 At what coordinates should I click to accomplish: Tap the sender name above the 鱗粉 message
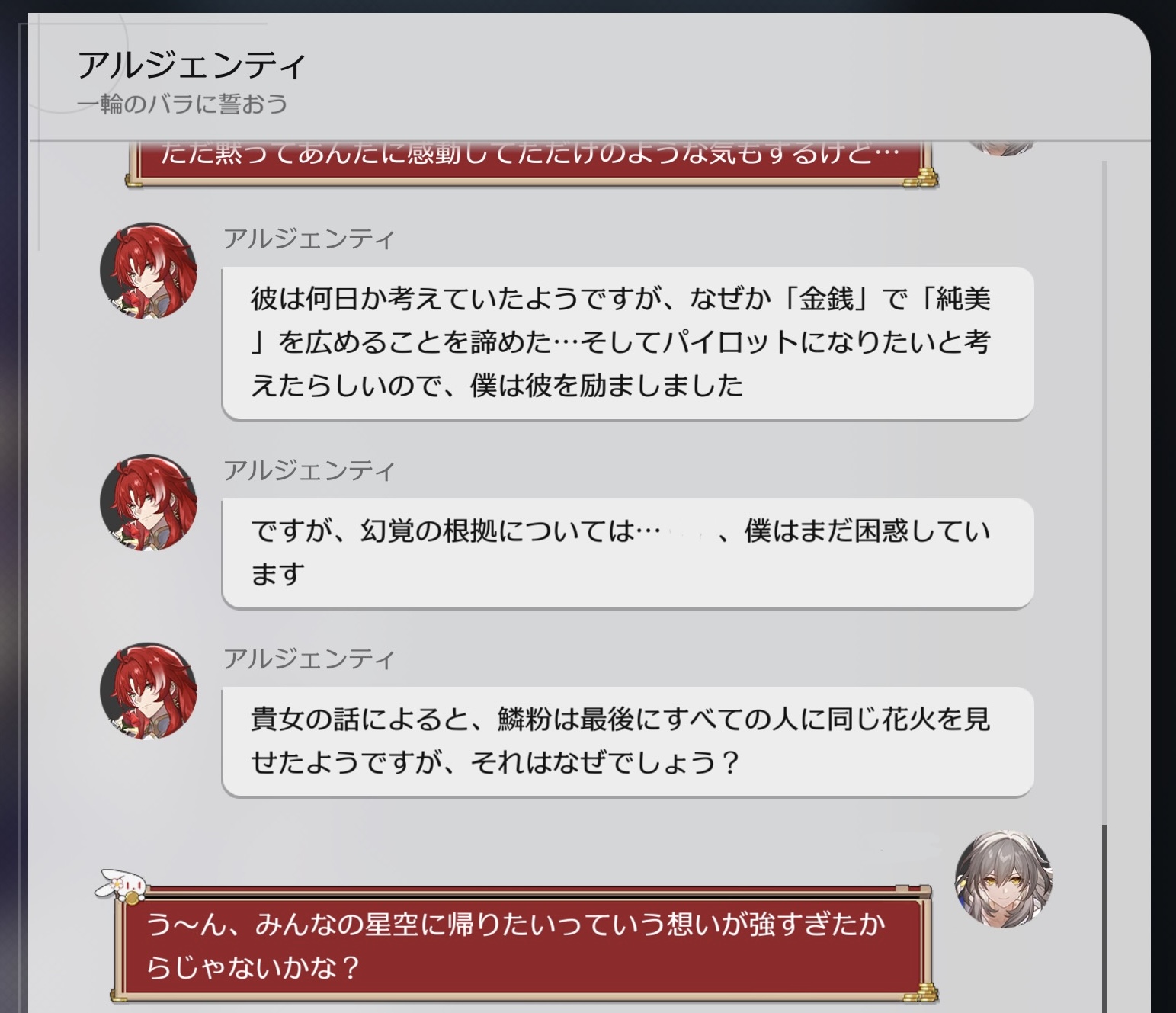[x=309, y=659]
